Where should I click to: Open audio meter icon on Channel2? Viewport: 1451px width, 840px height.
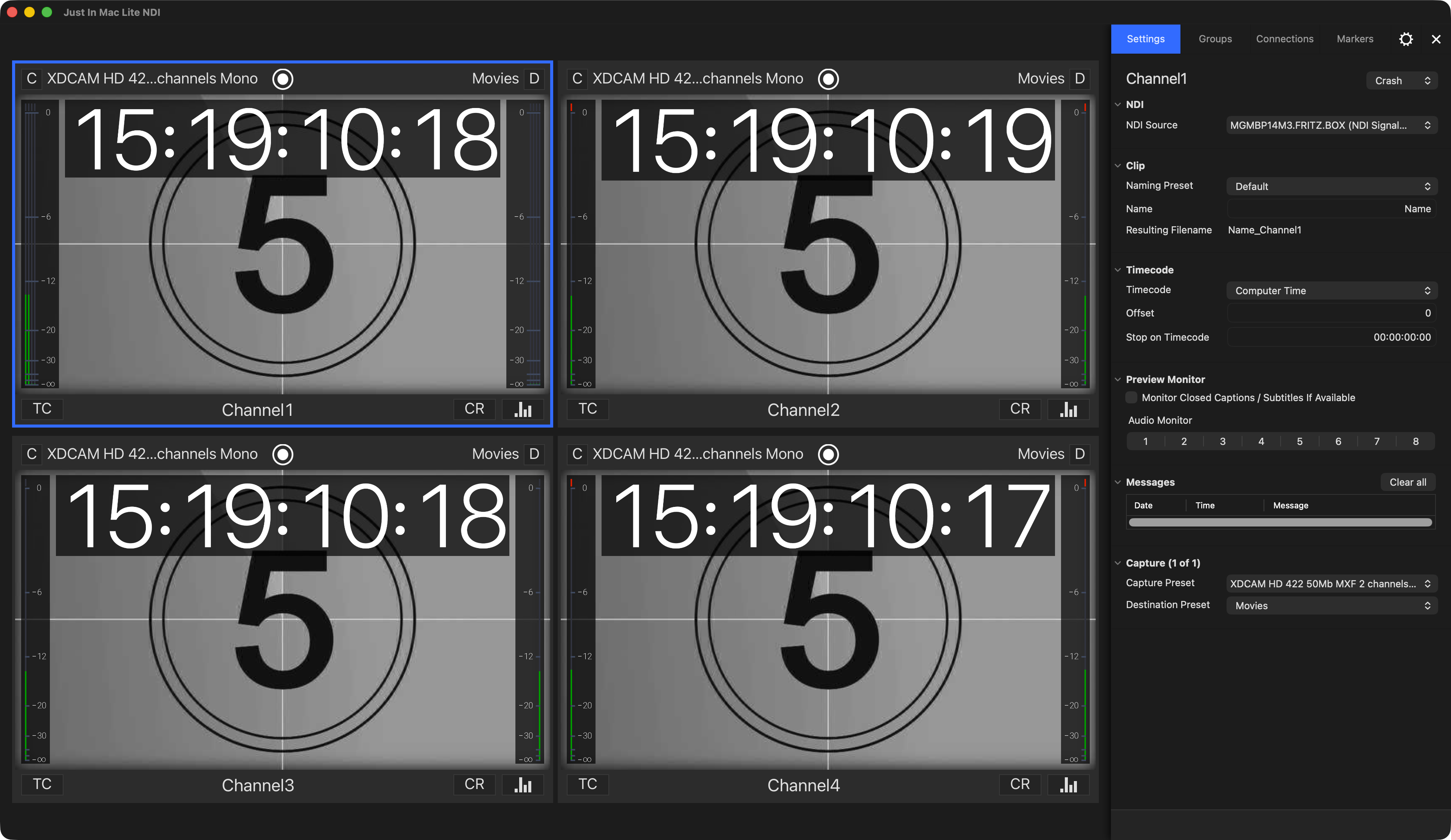pos(1069,409)
